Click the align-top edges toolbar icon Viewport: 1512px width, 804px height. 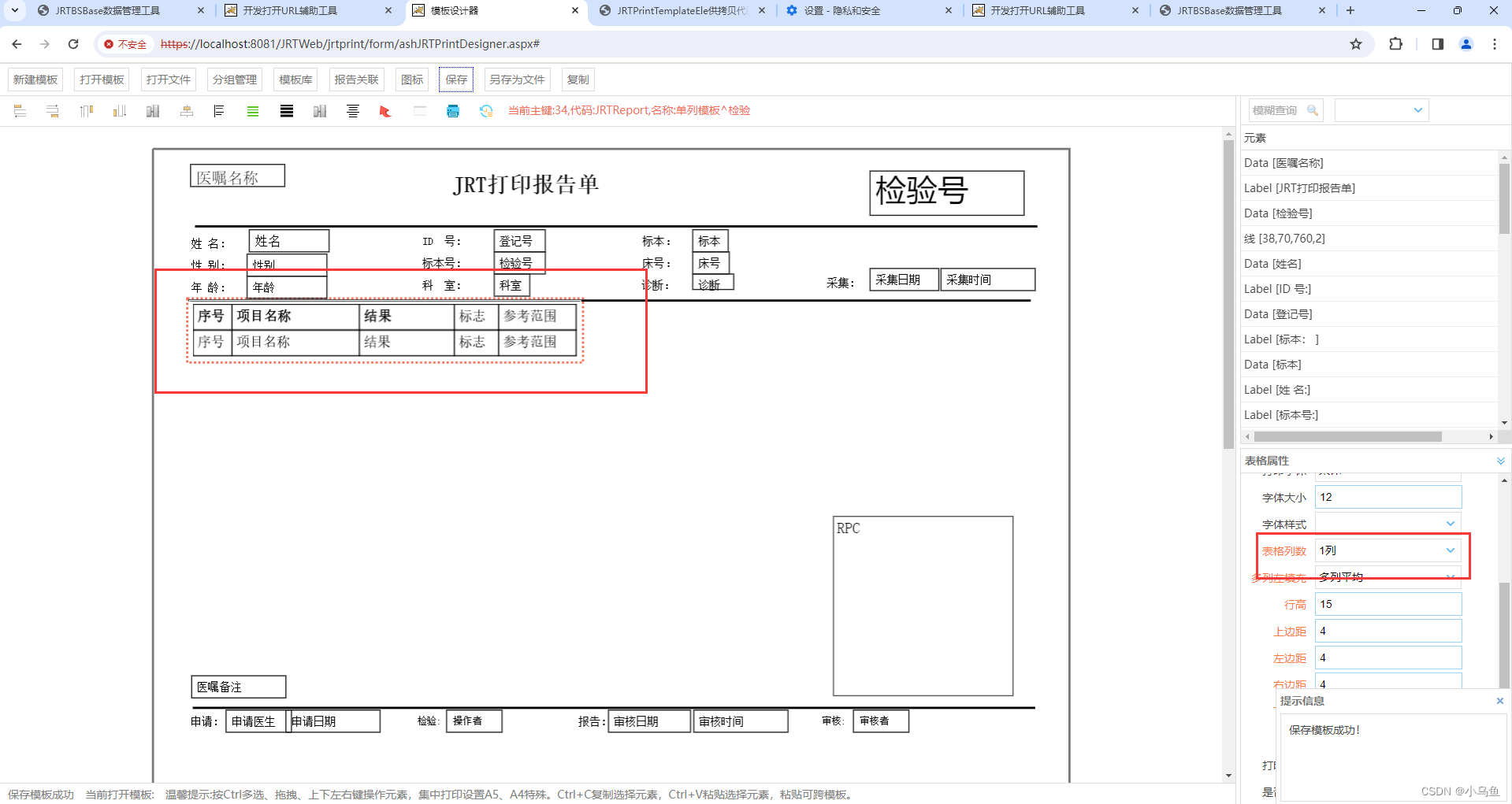(x=87, y=111)
